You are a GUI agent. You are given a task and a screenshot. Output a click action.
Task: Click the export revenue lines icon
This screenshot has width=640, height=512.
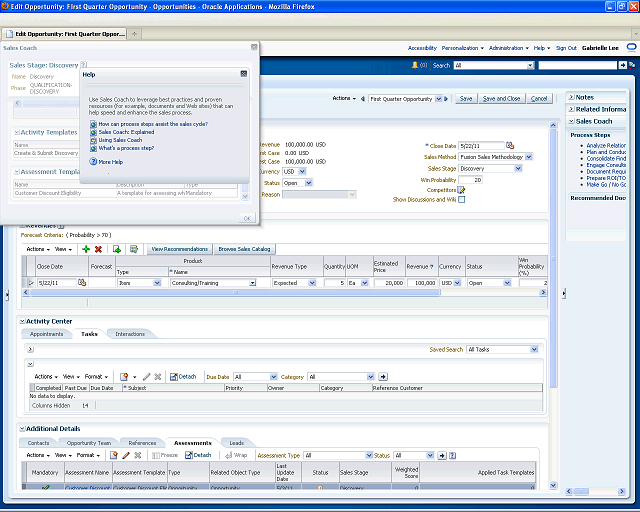coord(117,249)
